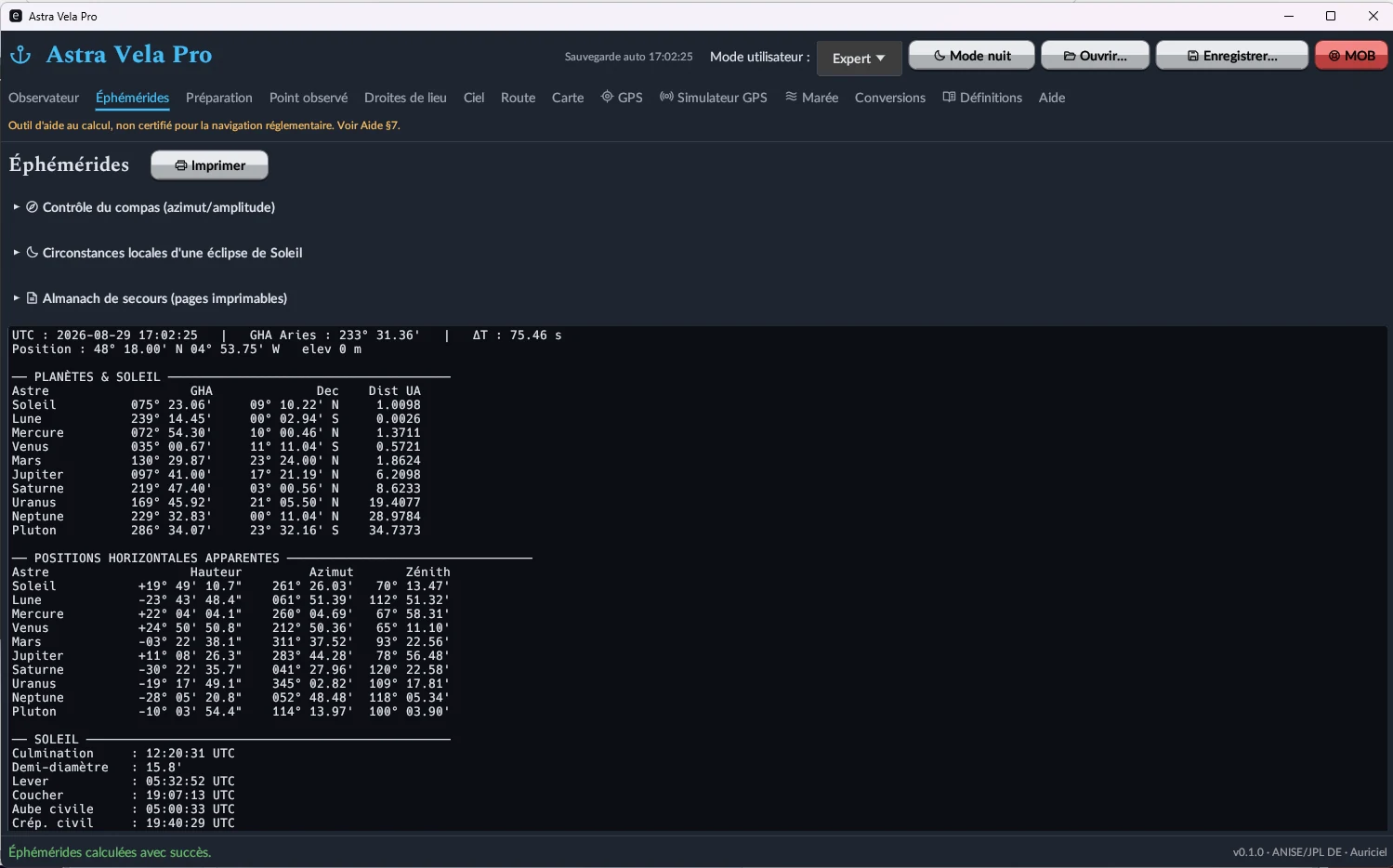Open the Aide tab
The image size is (1393, 868).
[1052, 98]
